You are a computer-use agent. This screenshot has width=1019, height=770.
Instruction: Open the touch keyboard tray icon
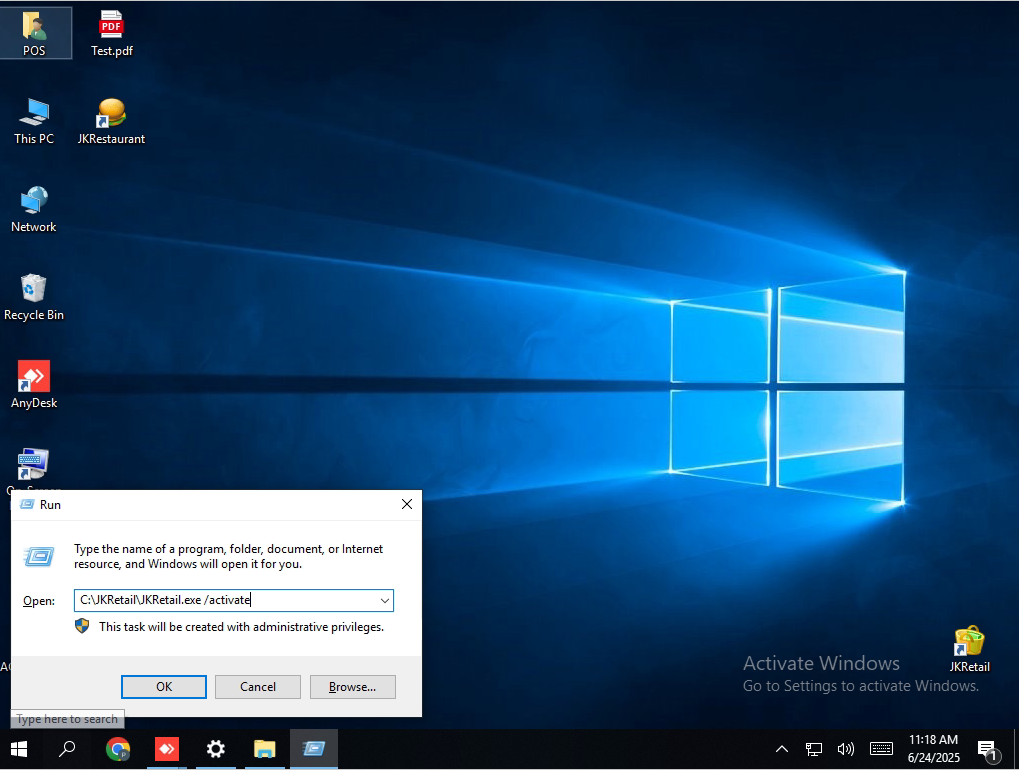pyautogui.click(x=881, y=749)
